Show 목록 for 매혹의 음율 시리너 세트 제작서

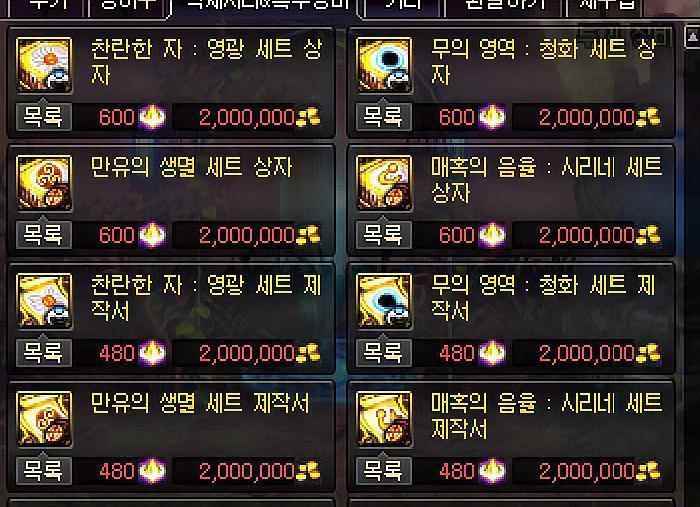[x=384, y=471]
